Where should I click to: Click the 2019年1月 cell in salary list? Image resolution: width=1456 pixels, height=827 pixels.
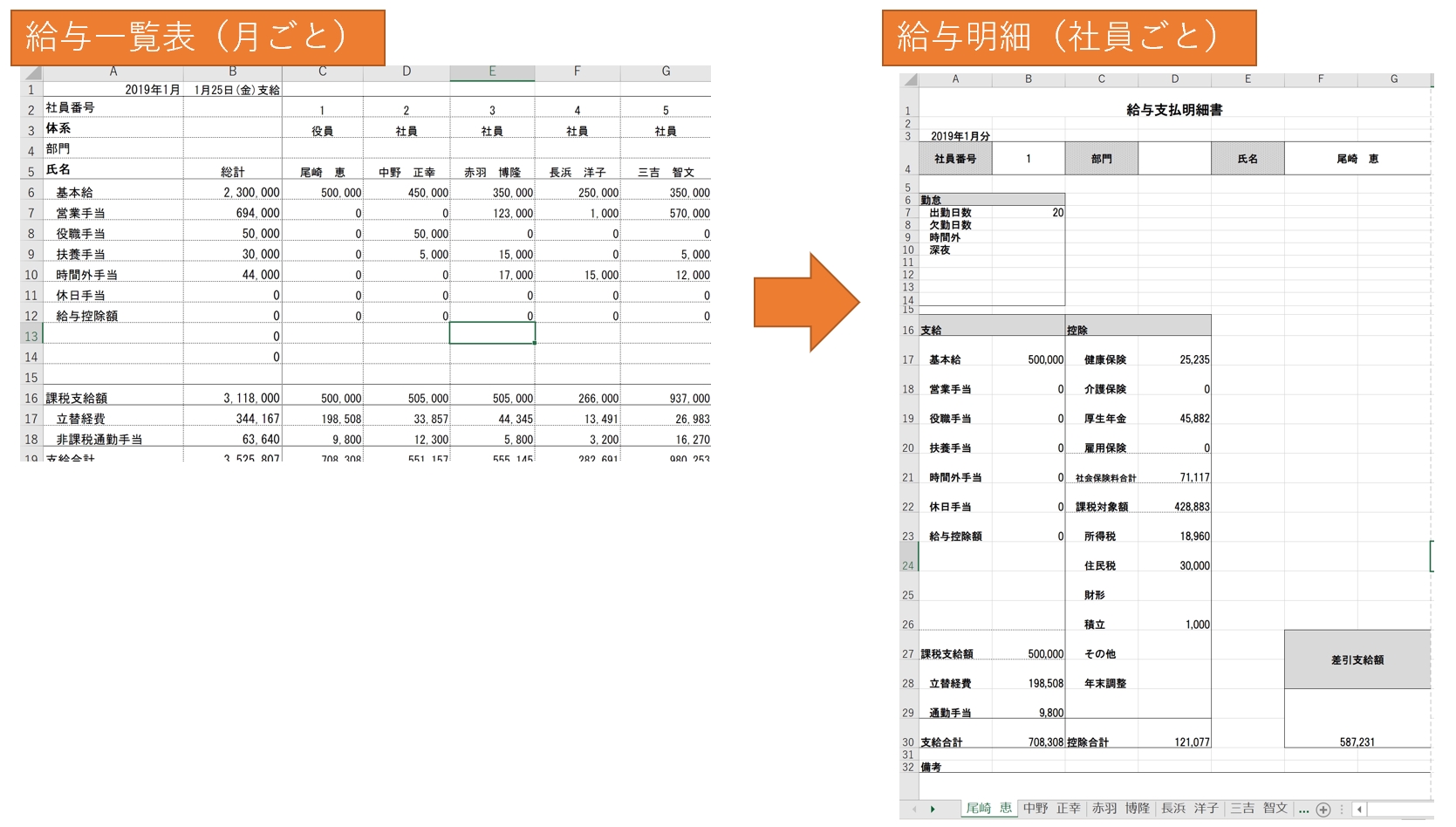click(x=113, y=89)
